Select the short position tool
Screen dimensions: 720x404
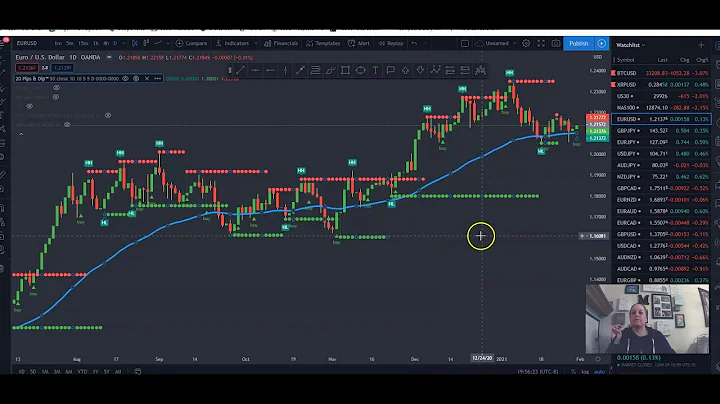pyautogui.click(x=465, y=70)
